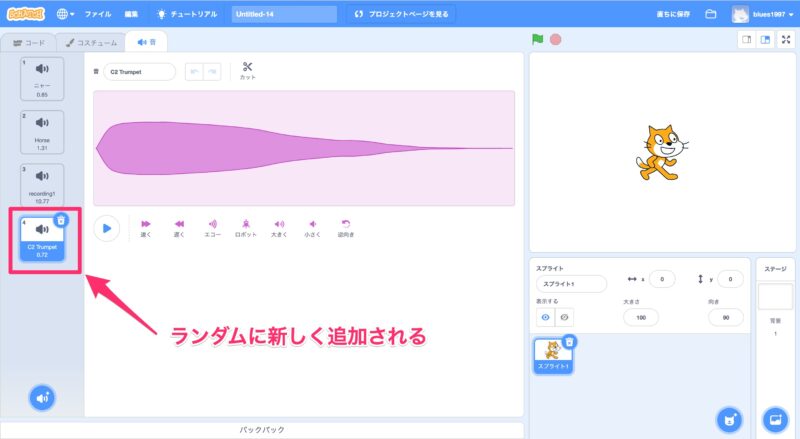
Task: Apply the faster speed effect
Action: [146, 227]
